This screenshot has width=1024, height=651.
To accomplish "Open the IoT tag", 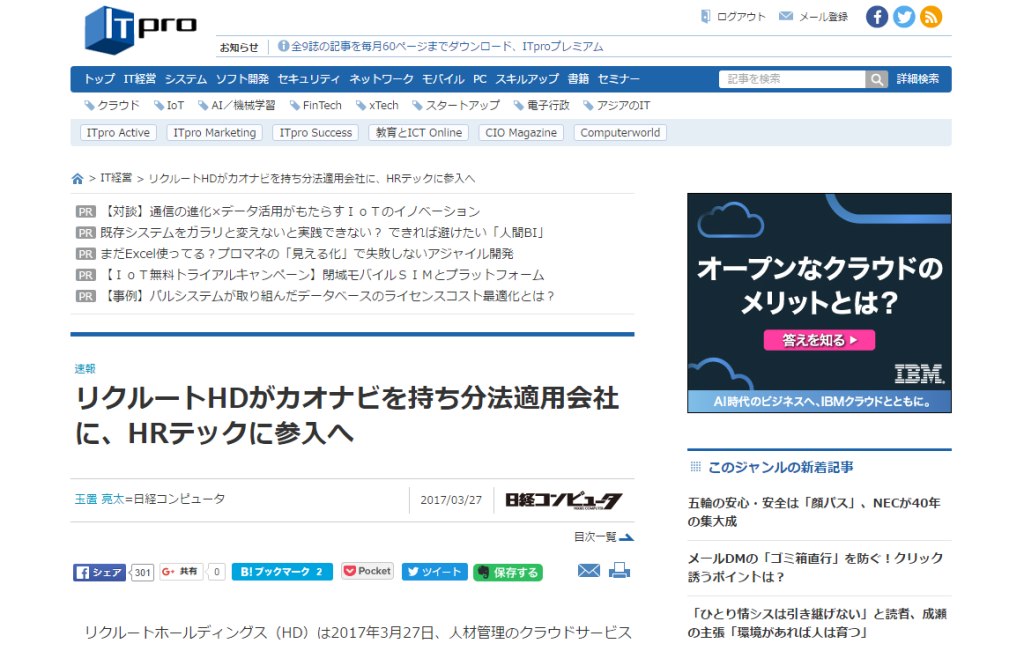I will click(169, 105).
